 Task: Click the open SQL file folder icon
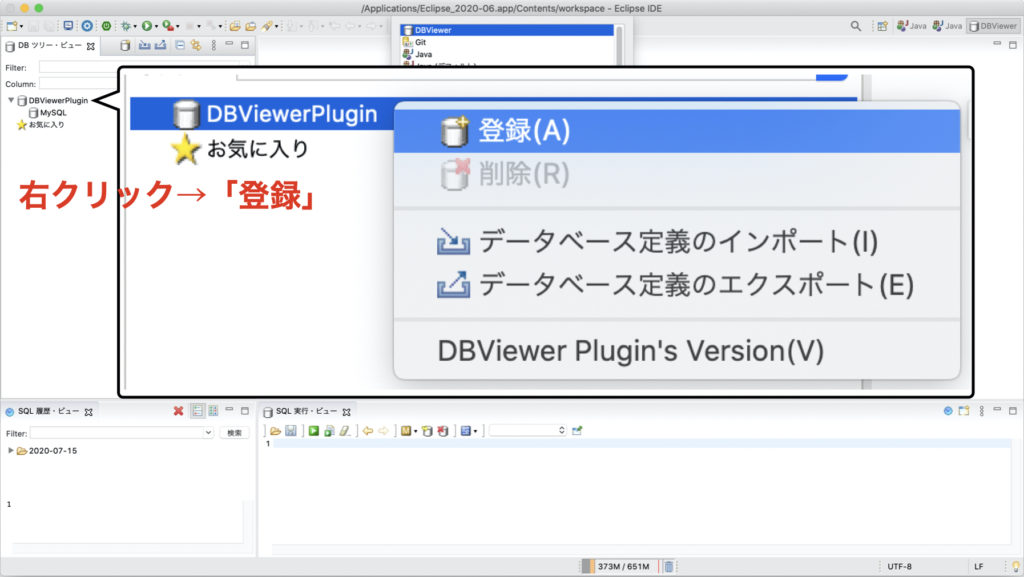tap(276, 431)
